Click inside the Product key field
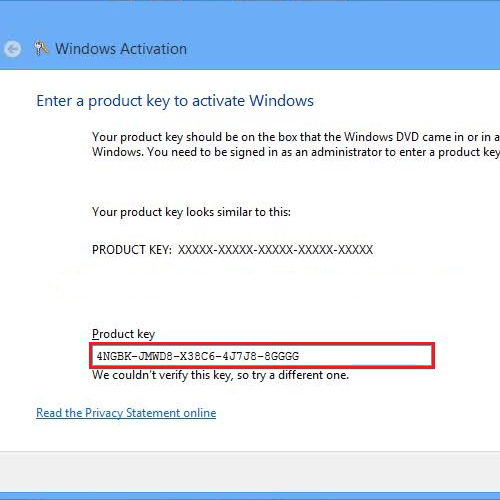Viewport: 500px width, 500px height. tap(262, 356)
